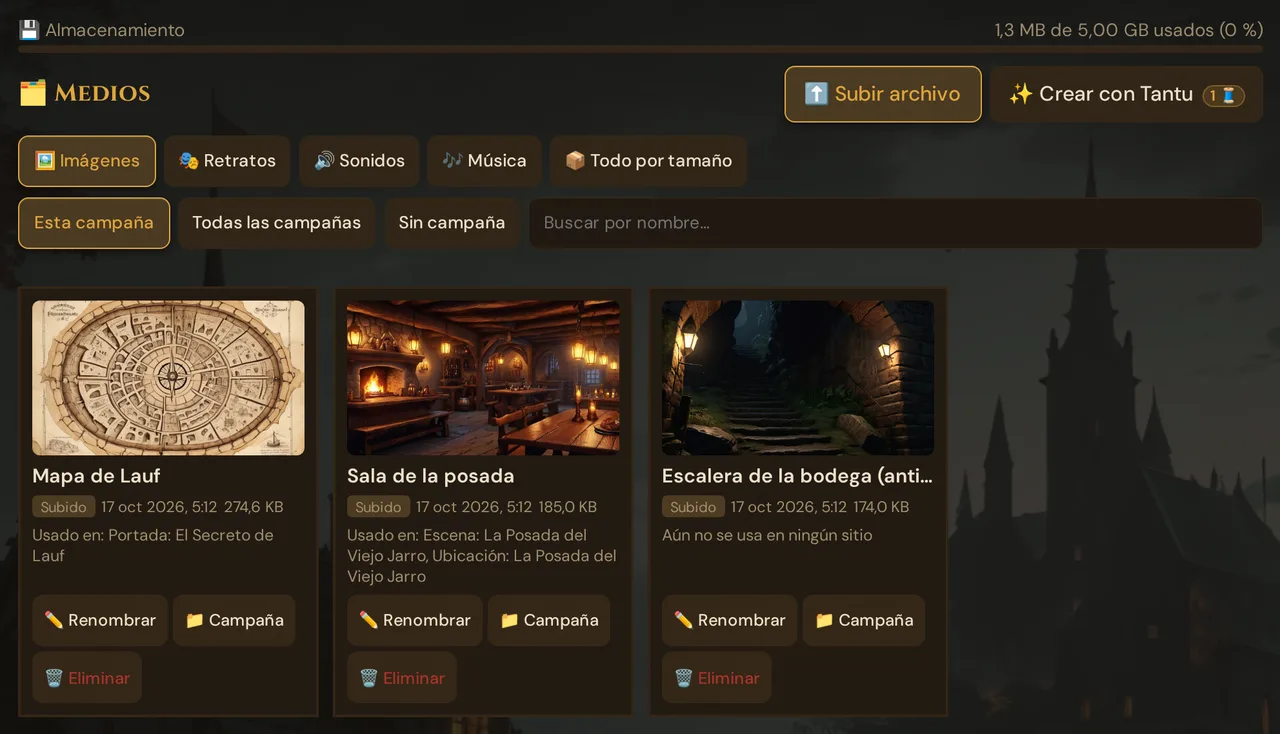Assign Mapa de Lauf to a campaign
1280x734 pixels.
pos(234,620)
